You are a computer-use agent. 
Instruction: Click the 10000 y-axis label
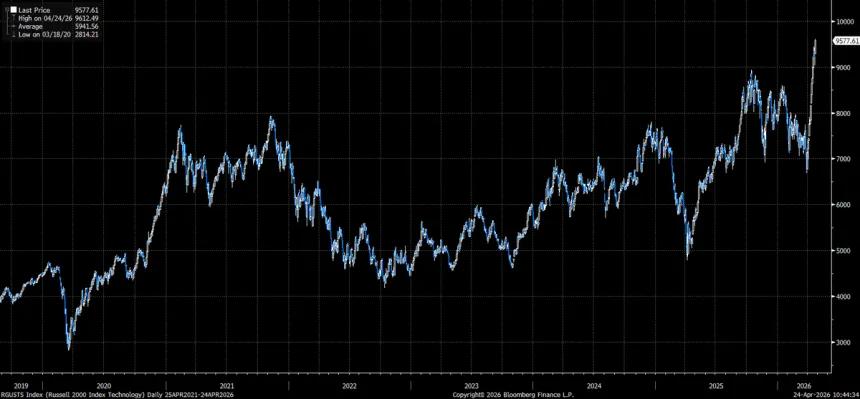(844, 22)
